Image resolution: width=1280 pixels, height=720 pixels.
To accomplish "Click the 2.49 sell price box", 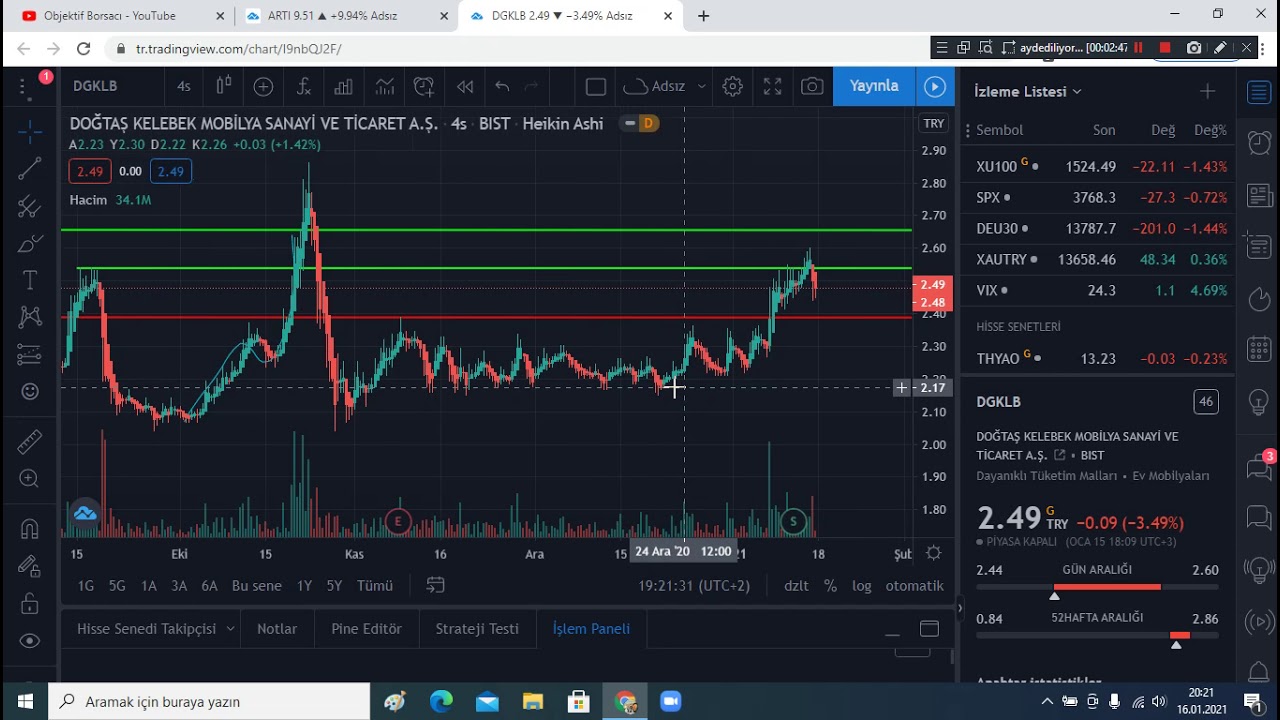I will [x=90, y=171].
